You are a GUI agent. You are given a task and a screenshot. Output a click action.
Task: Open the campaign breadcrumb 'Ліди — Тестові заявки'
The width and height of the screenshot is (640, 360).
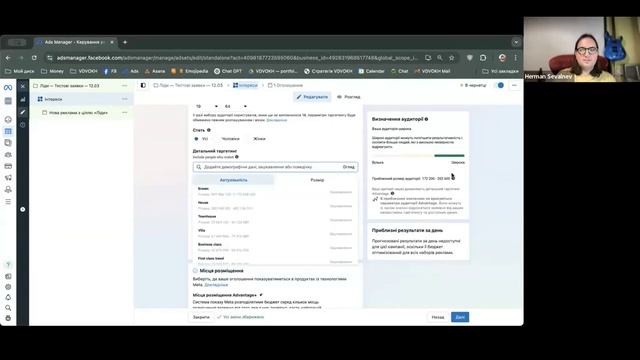click(x=188, y=85)
